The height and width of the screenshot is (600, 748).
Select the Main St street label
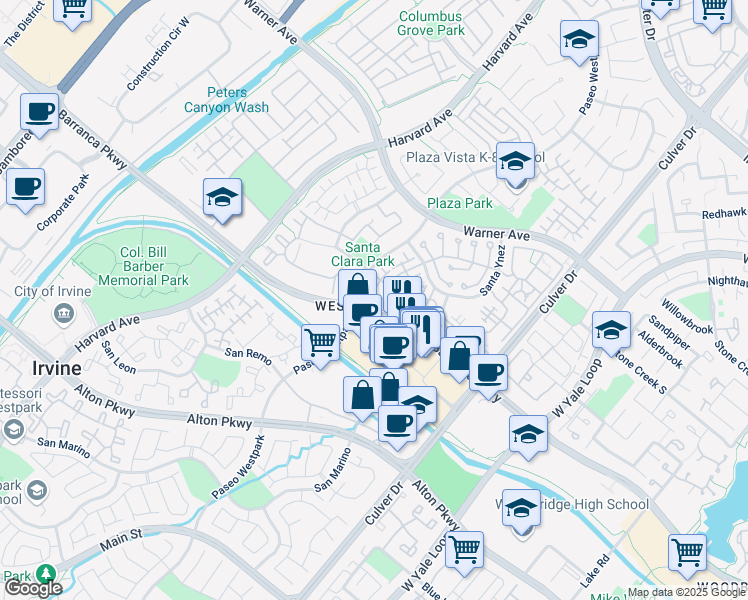121,540
